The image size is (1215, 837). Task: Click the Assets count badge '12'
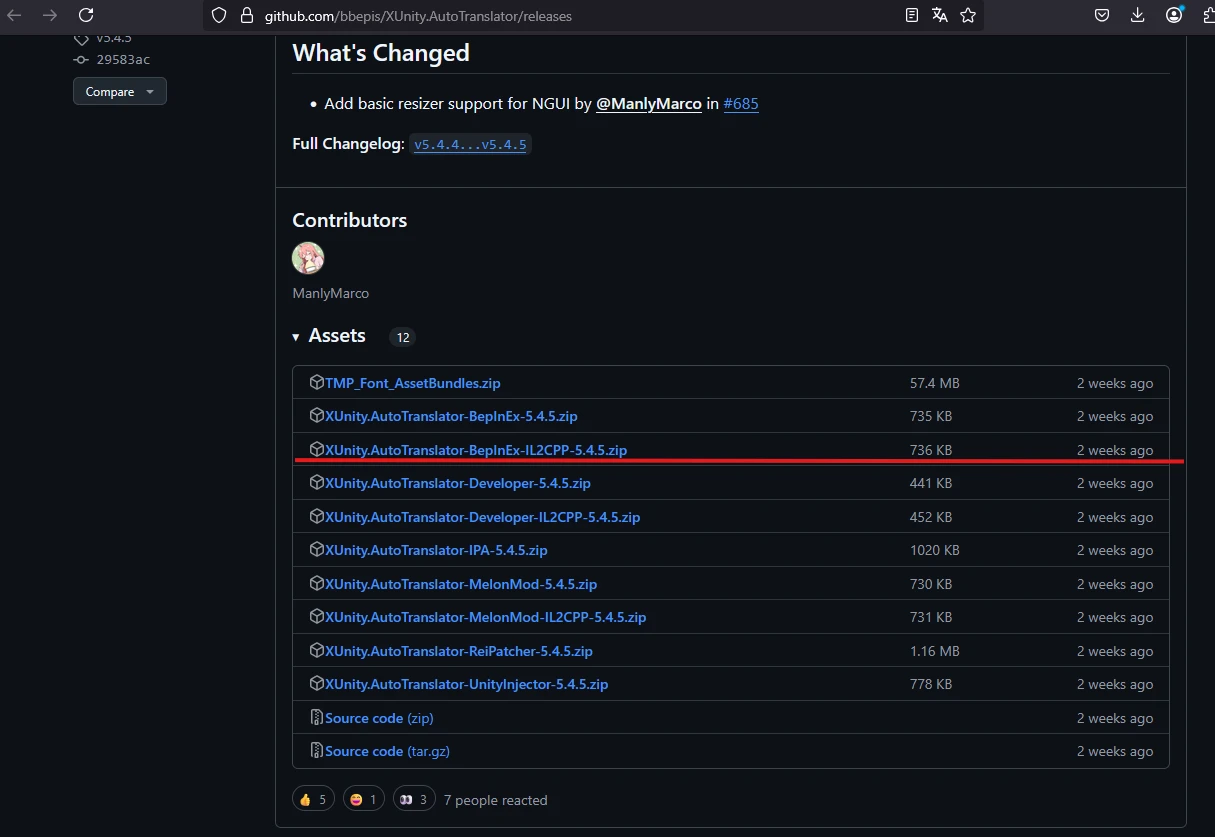[x=403, y=337]
